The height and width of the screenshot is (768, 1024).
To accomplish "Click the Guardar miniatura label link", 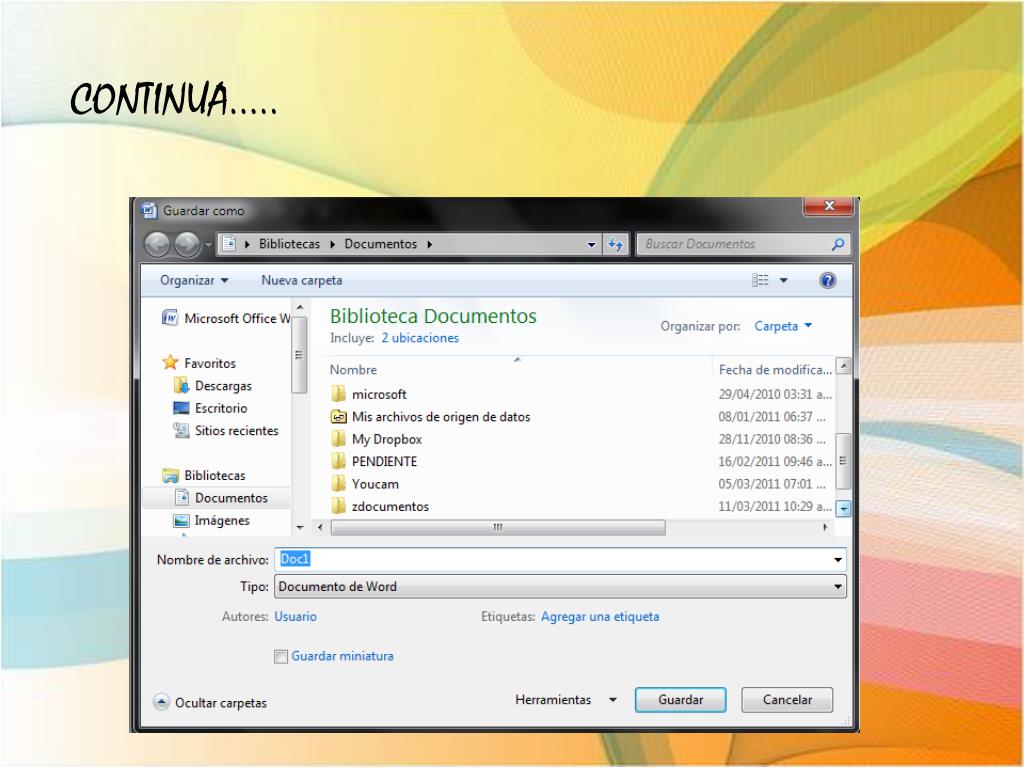I will pos(342,656).
